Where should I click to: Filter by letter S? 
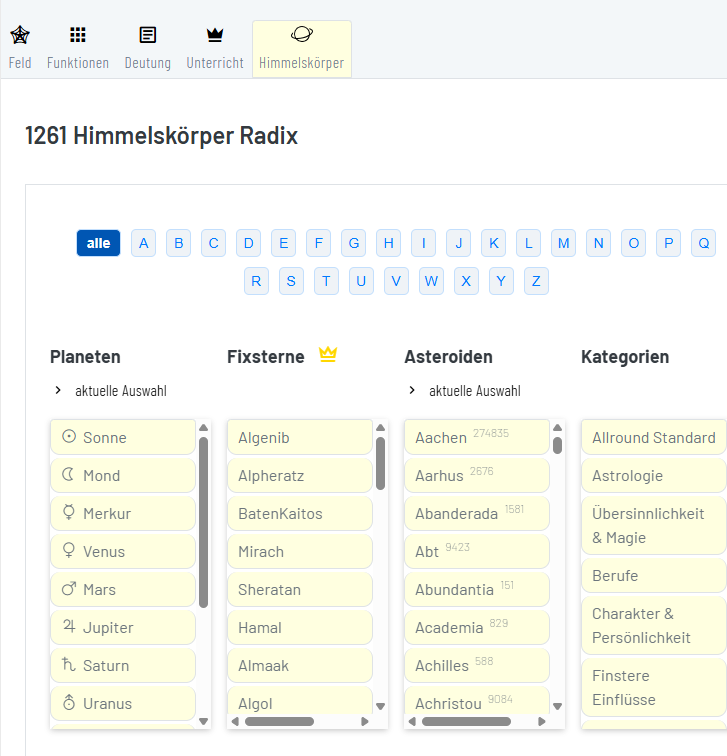pos(291,281)
